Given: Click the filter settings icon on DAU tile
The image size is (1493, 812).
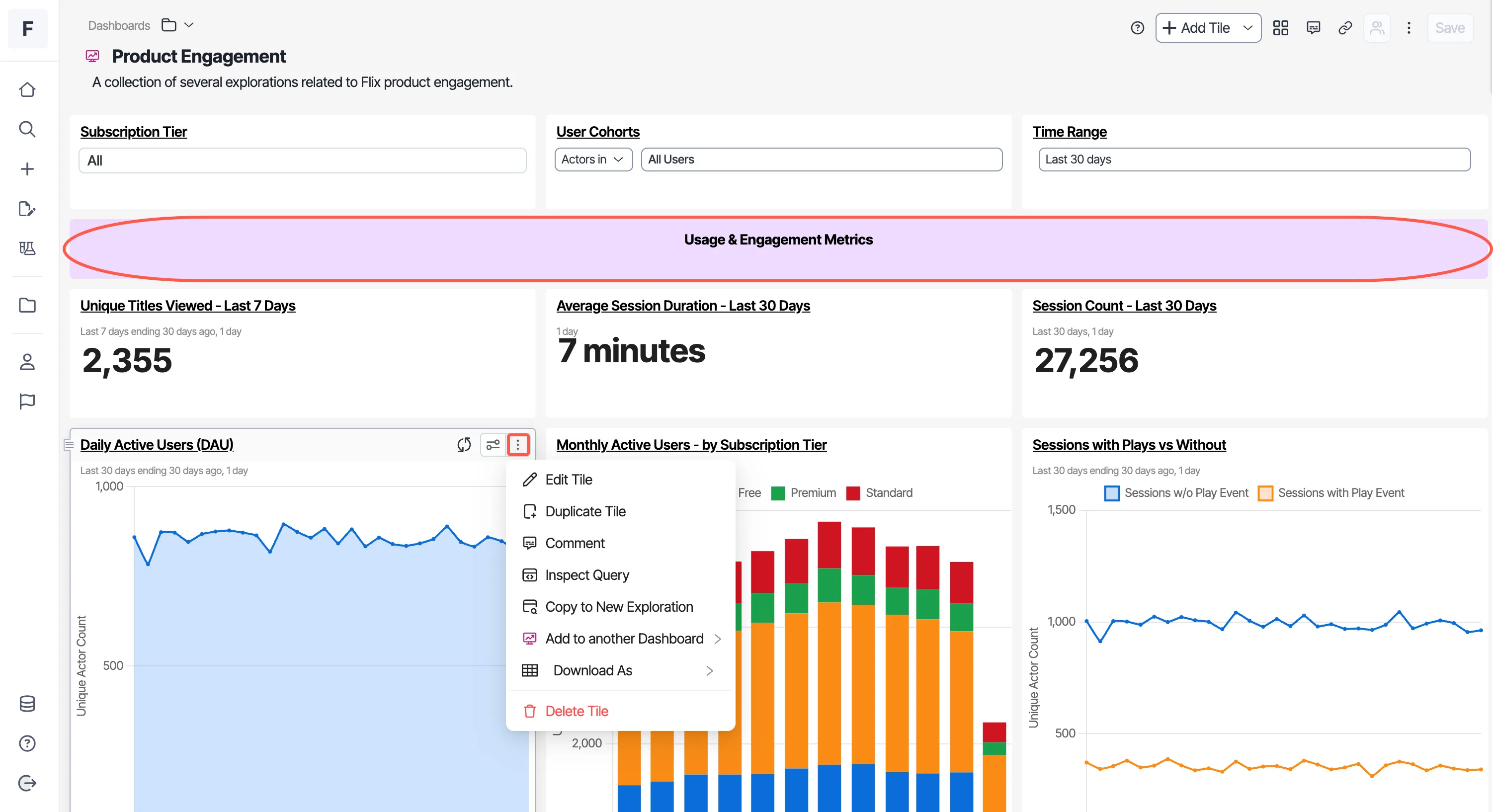Looking at the screenshot, I should point(493,445).
